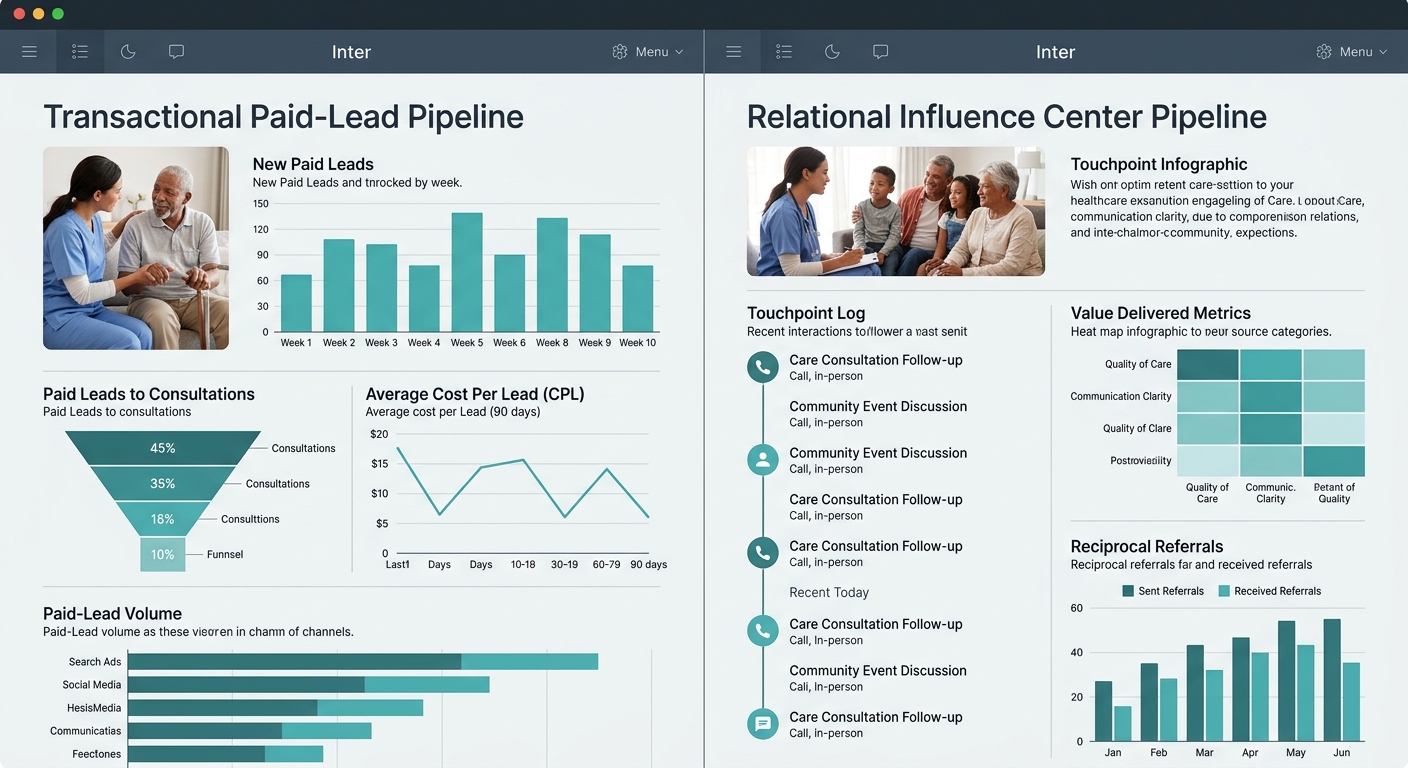Click the 'Recent Today' label in the Touchpoint Log

[x=829, y=592]
